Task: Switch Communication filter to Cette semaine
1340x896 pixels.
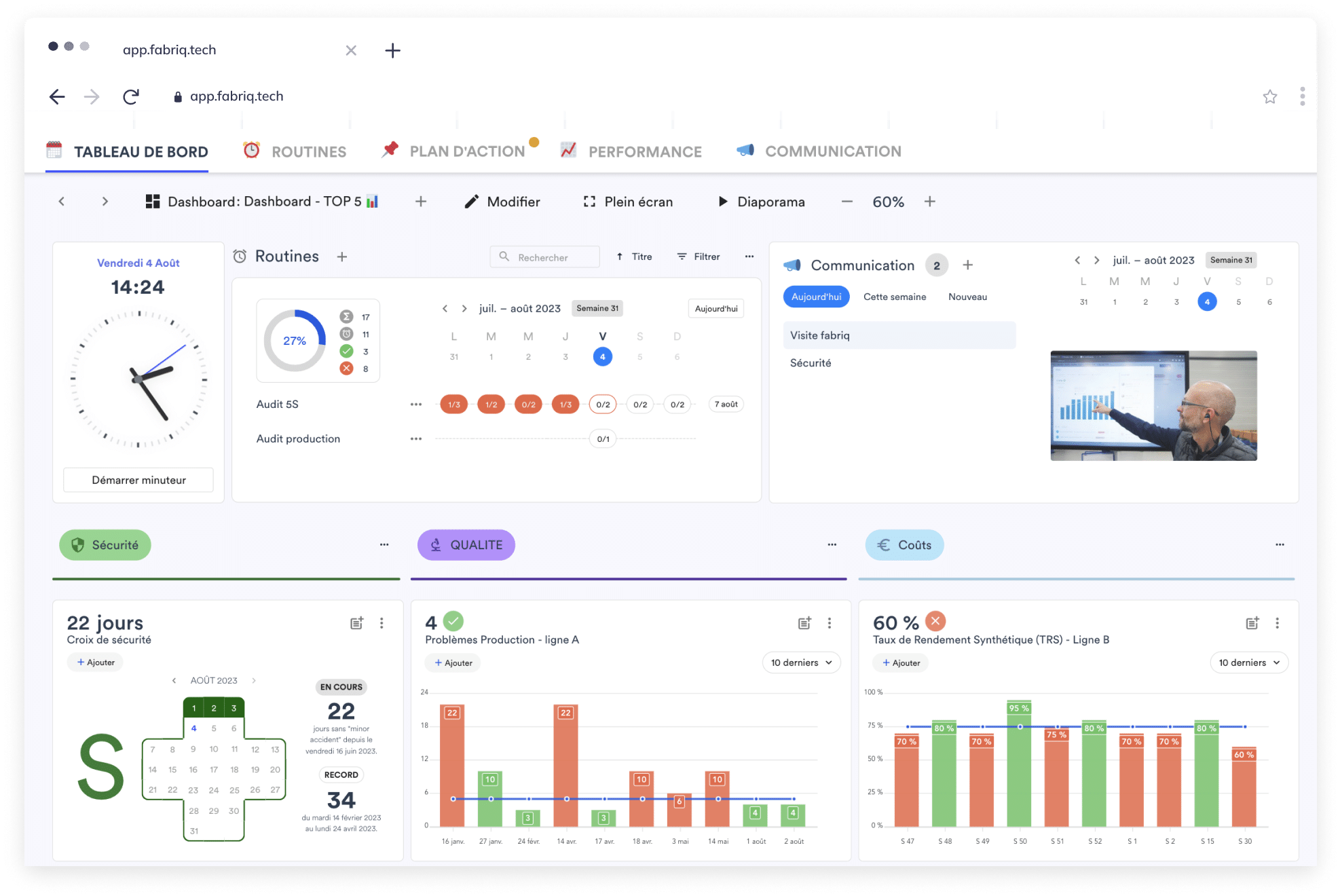Action: coord(895,297)
